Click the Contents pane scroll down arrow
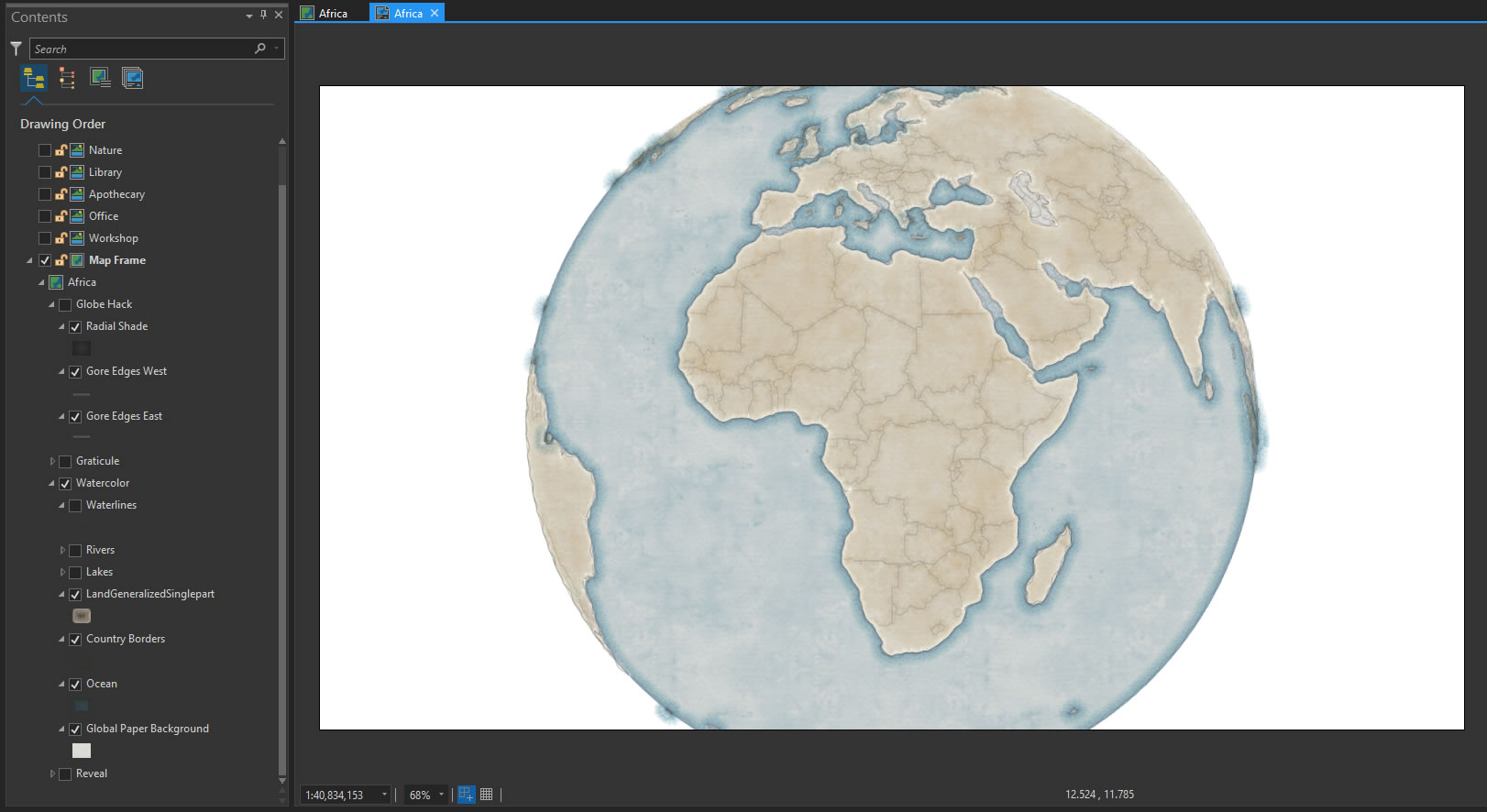Viewport: 1487px width, 812px height. click(282, 781)
